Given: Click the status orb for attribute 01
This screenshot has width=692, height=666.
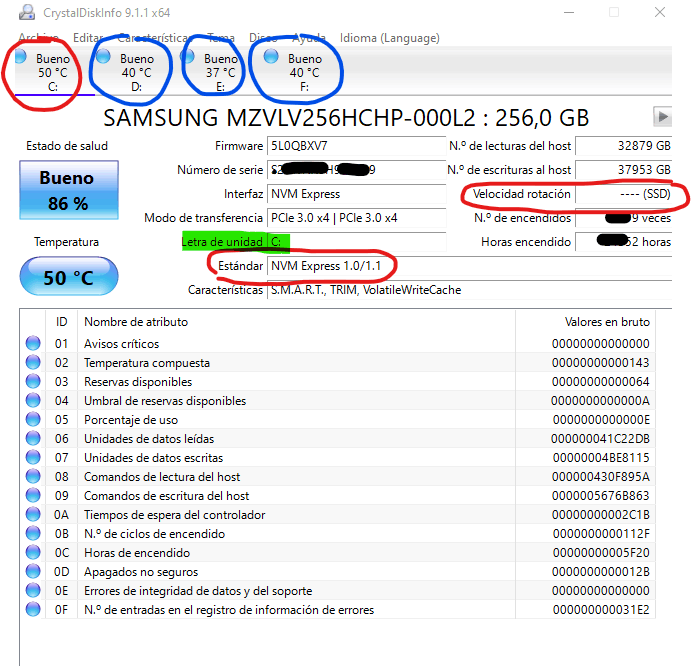Looking at the screenshot, I should (x=33, y=343).
